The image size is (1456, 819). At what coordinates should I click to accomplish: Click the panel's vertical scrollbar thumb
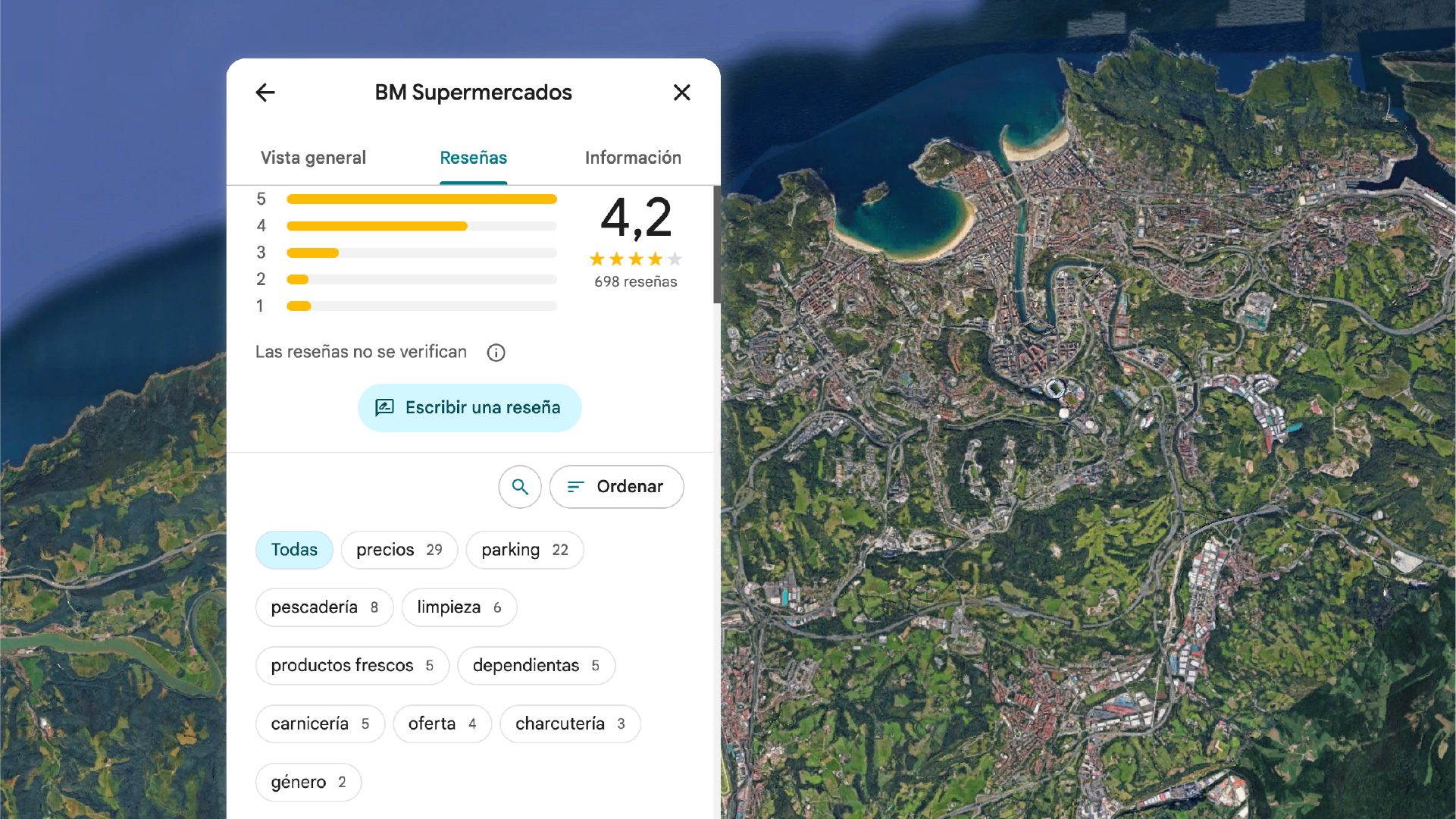[x=717, y=244]
